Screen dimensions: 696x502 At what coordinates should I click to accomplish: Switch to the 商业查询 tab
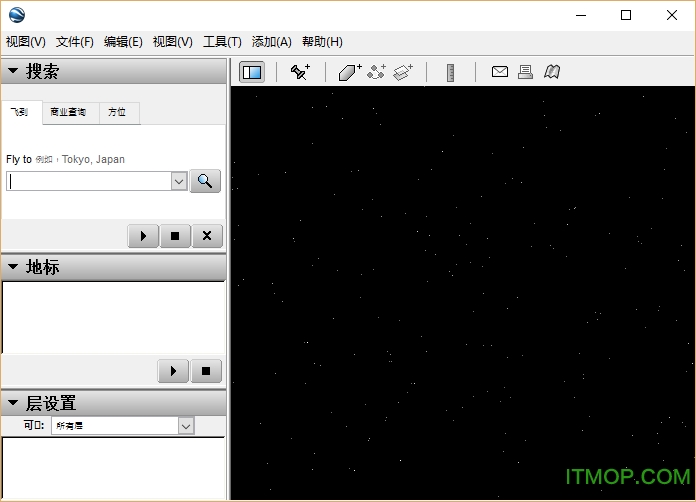click(x=68, y=113)
